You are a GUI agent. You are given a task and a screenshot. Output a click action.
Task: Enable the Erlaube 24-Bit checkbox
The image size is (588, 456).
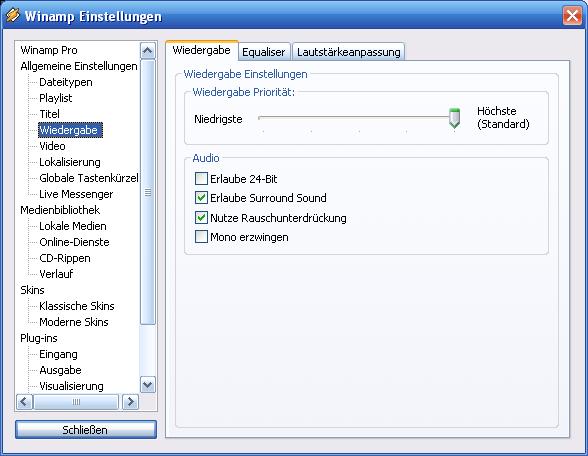(x=201, y=178)
